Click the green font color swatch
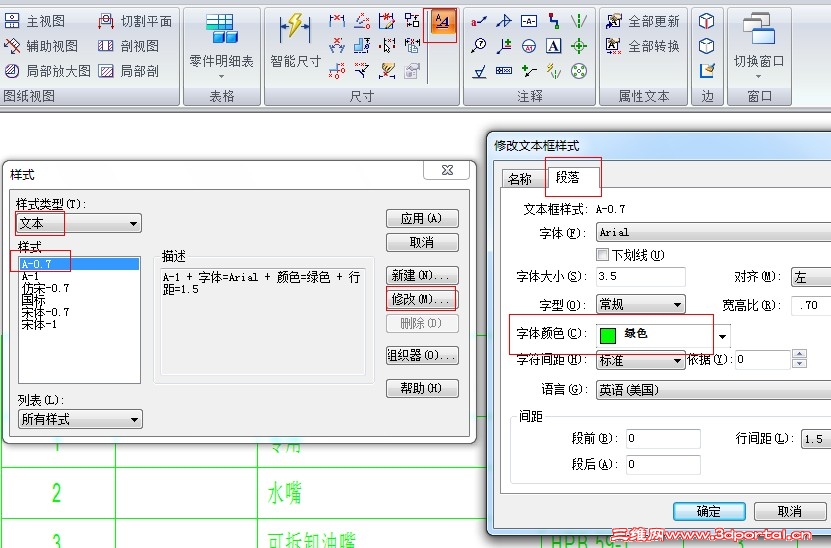Screen dimensions: 831x548 [607, 335]
